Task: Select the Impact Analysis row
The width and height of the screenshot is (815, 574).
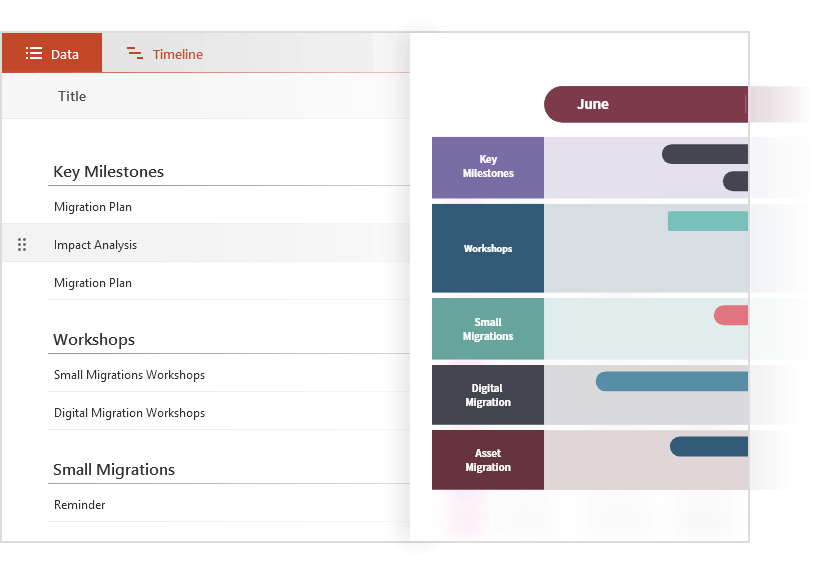Action: pyautogui.click(x=95, y=245)
